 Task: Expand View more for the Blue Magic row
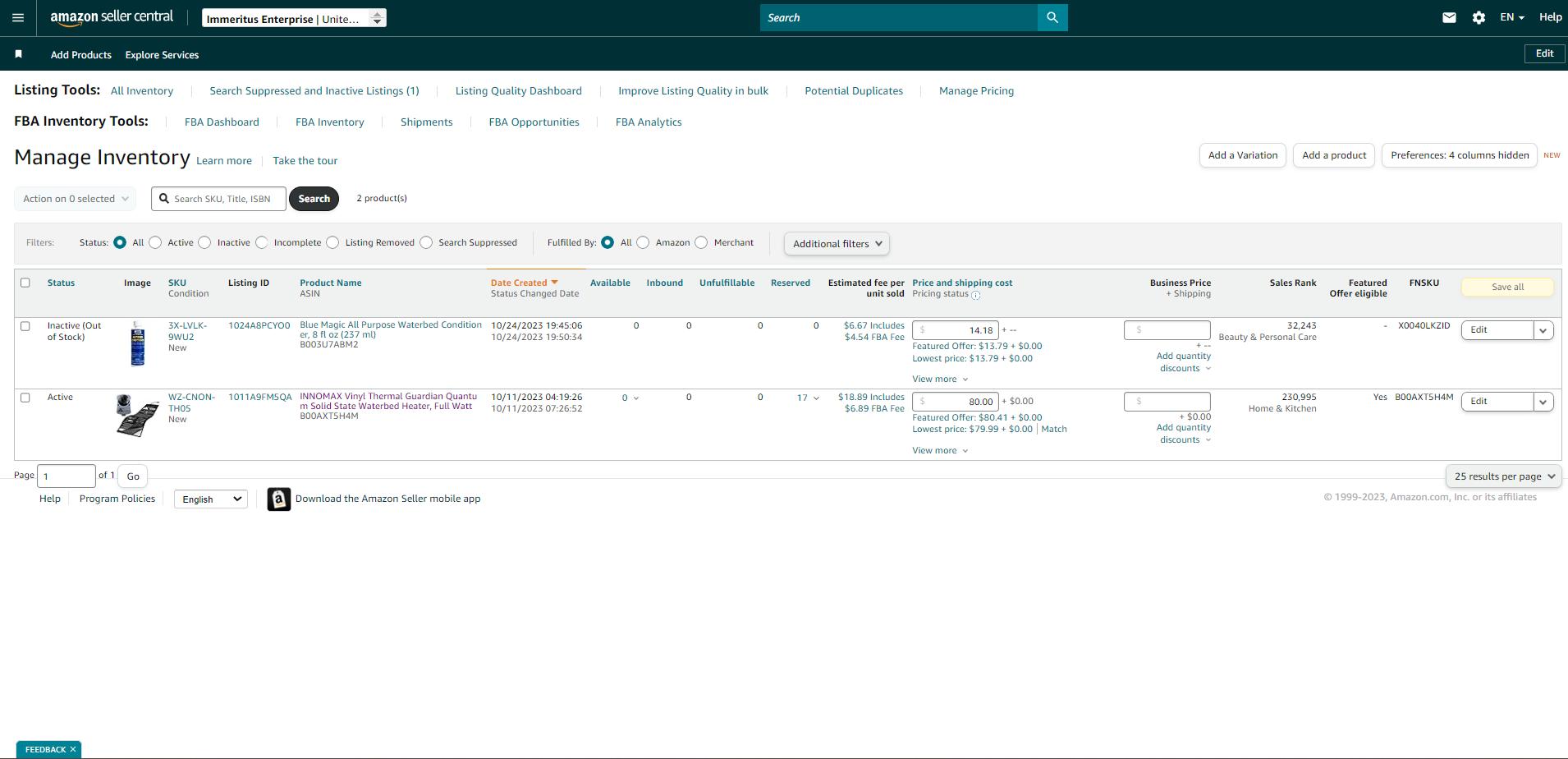(x=940, y=379)
